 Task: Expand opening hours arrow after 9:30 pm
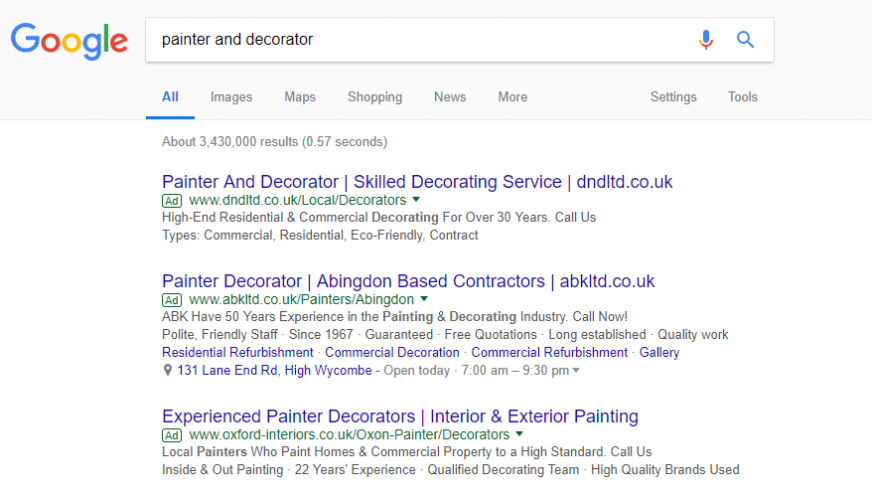[x=576, y=370]
